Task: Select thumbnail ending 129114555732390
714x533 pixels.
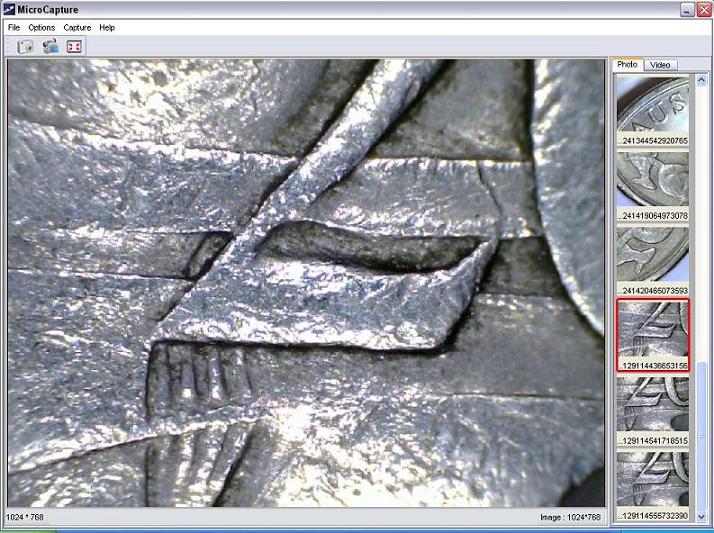Action: click(x=653, y=485)
